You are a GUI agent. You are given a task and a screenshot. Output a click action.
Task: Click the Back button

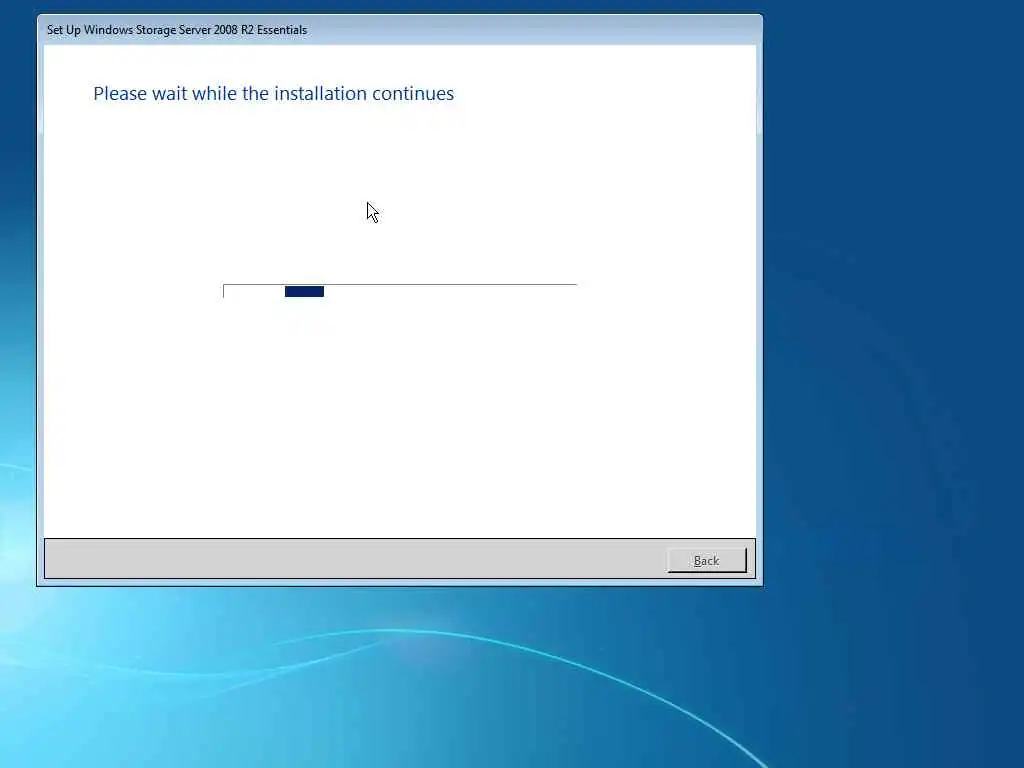pos(707,560)
